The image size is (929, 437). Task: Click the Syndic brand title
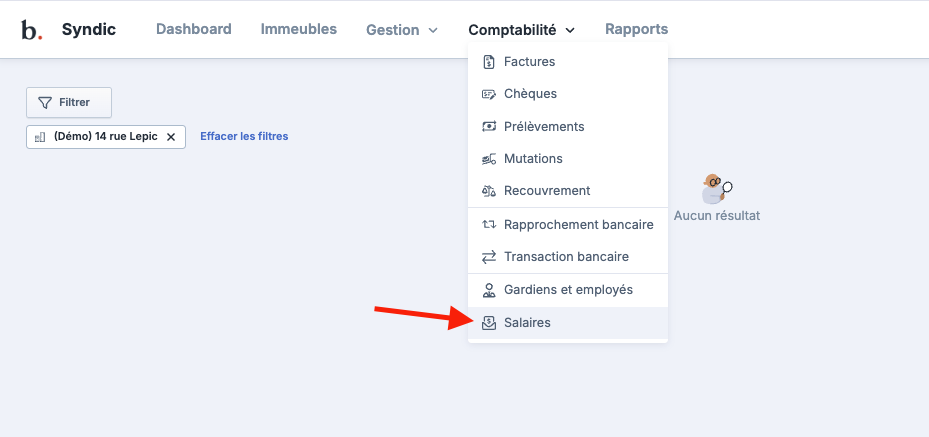89,30
